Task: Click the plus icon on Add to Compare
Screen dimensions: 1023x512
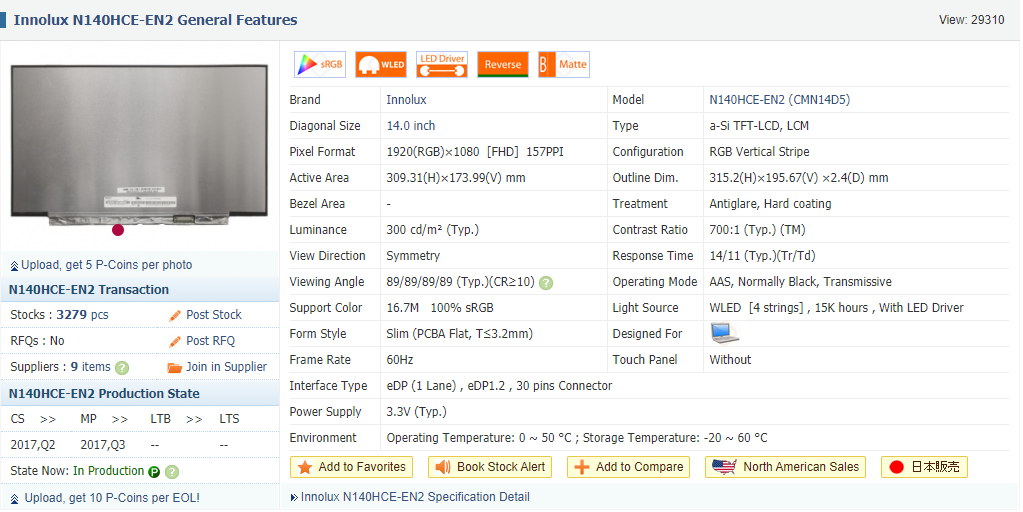Action: click(581, 467)
